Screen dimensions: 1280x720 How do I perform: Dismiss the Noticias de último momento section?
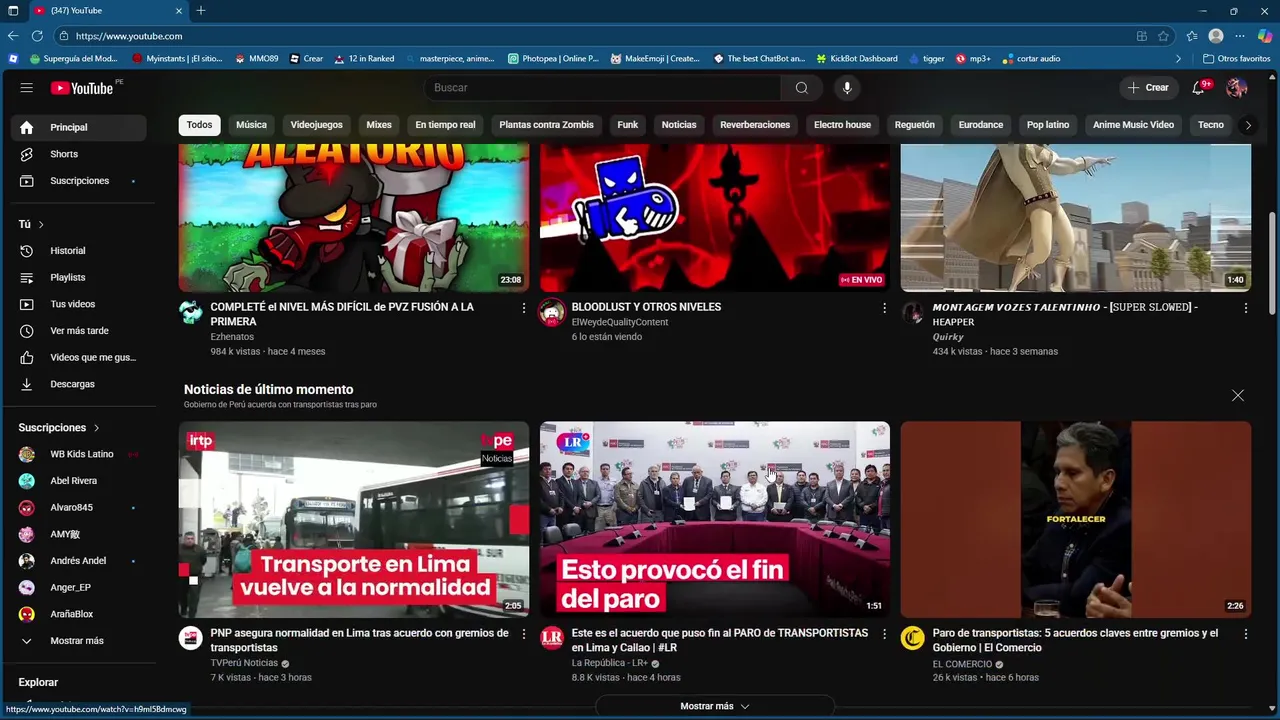click(x=1238, y=396)
